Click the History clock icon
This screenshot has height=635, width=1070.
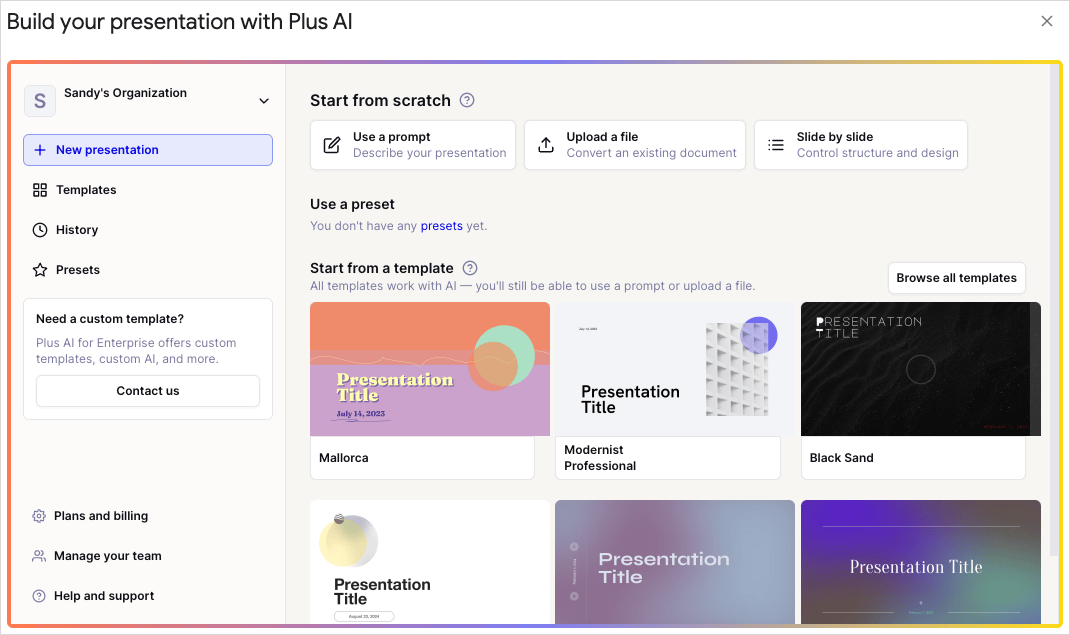point(40,230)
